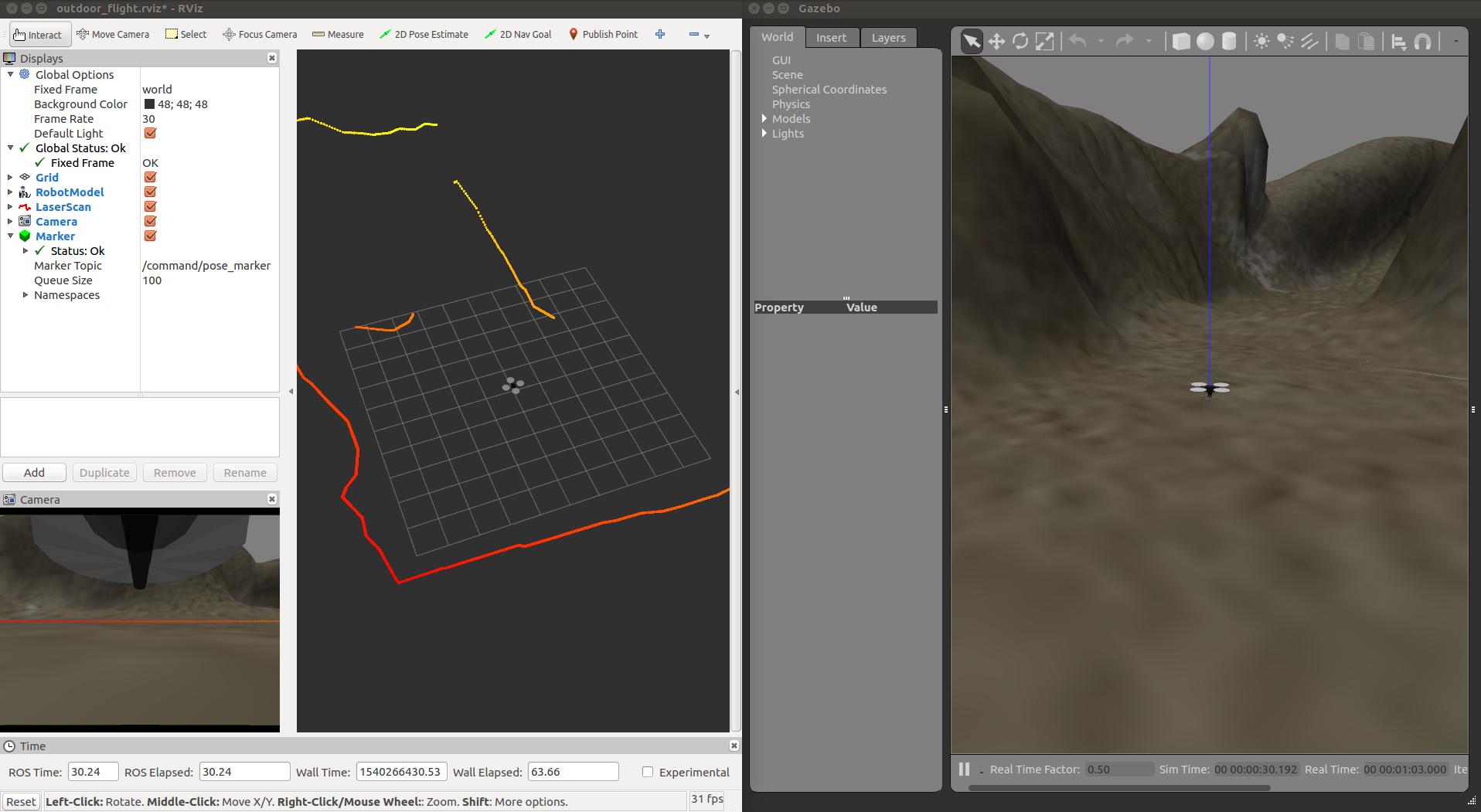Expand the Marker Namespaces entry
This screenshot has width=1481, height=812.
(x=24, y=295)
